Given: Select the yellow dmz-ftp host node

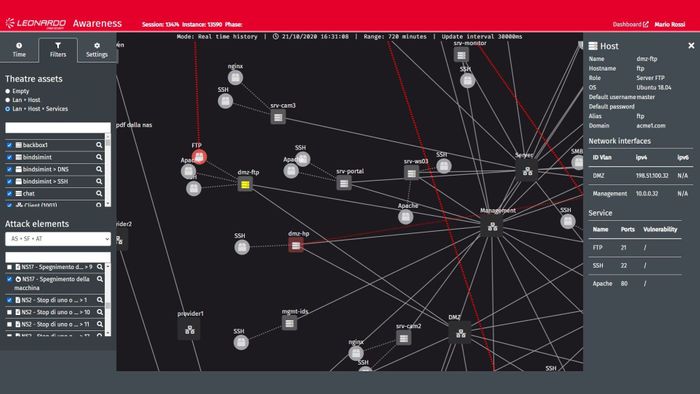Looking at the screenshot, I should pos(245,184).
